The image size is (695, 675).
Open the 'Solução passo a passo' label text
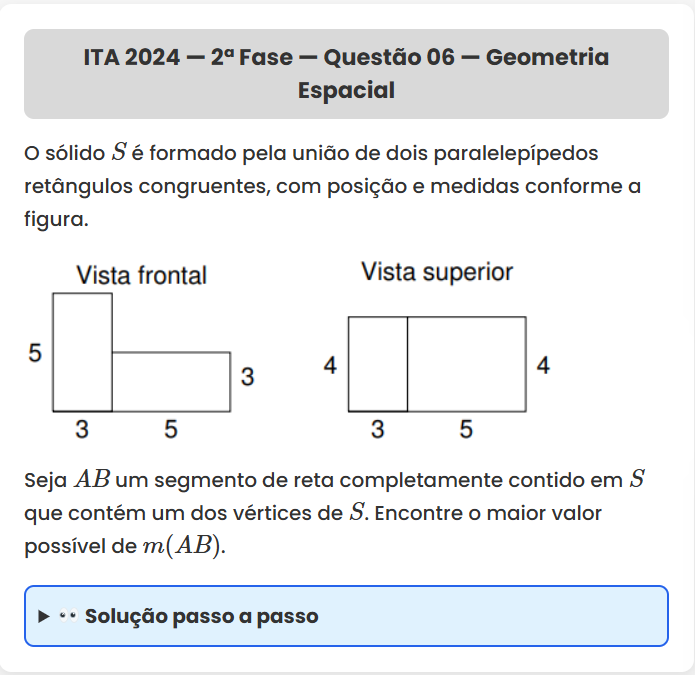tap(201, 616)
